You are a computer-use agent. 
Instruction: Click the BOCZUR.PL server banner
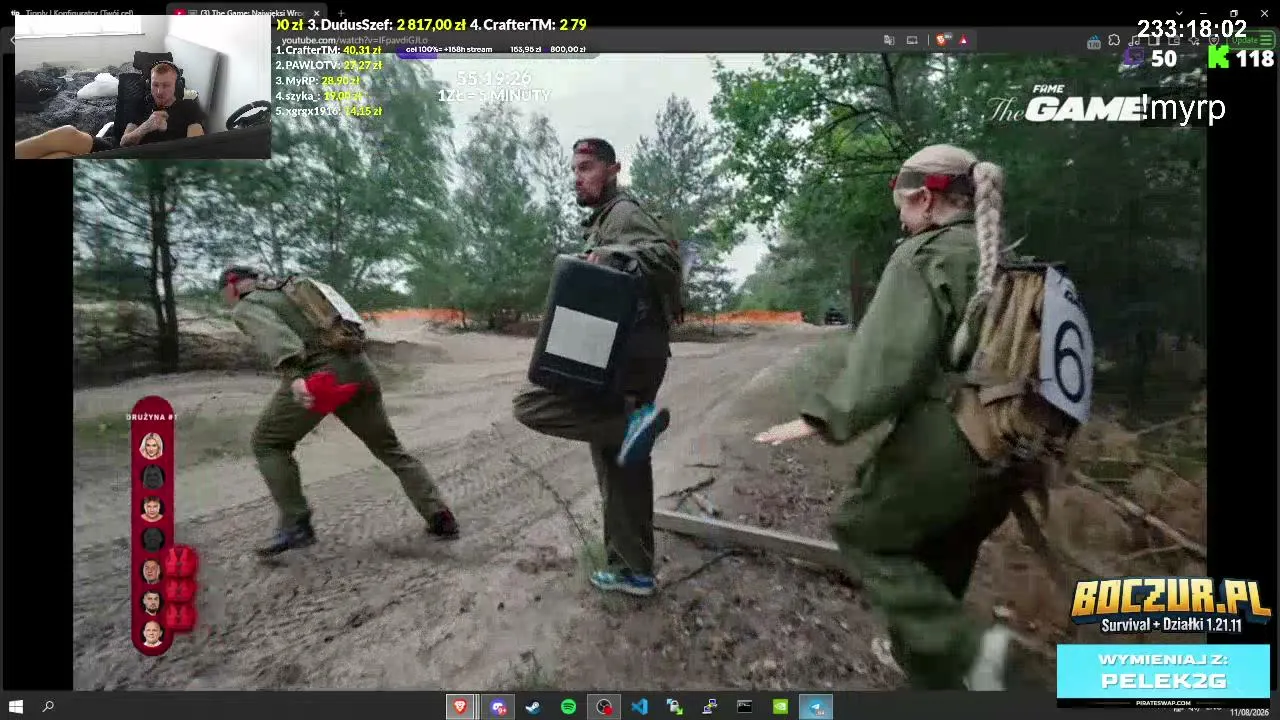click(x=1170, y=605)
